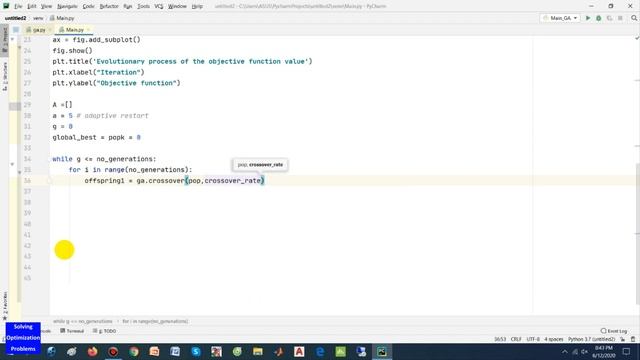
Task: Switch to PyCharm in the taskbar
Action: (382, 351)
